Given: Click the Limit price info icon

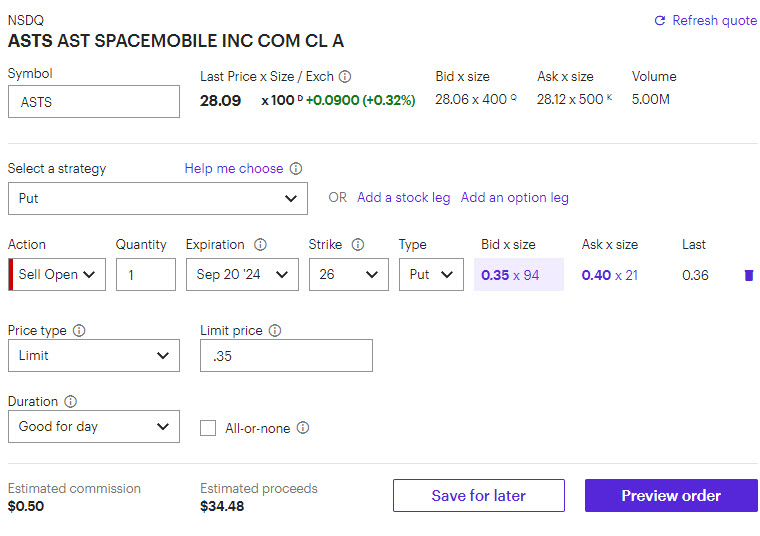Looking at the screenshot, I should click(x=275, y=330).
